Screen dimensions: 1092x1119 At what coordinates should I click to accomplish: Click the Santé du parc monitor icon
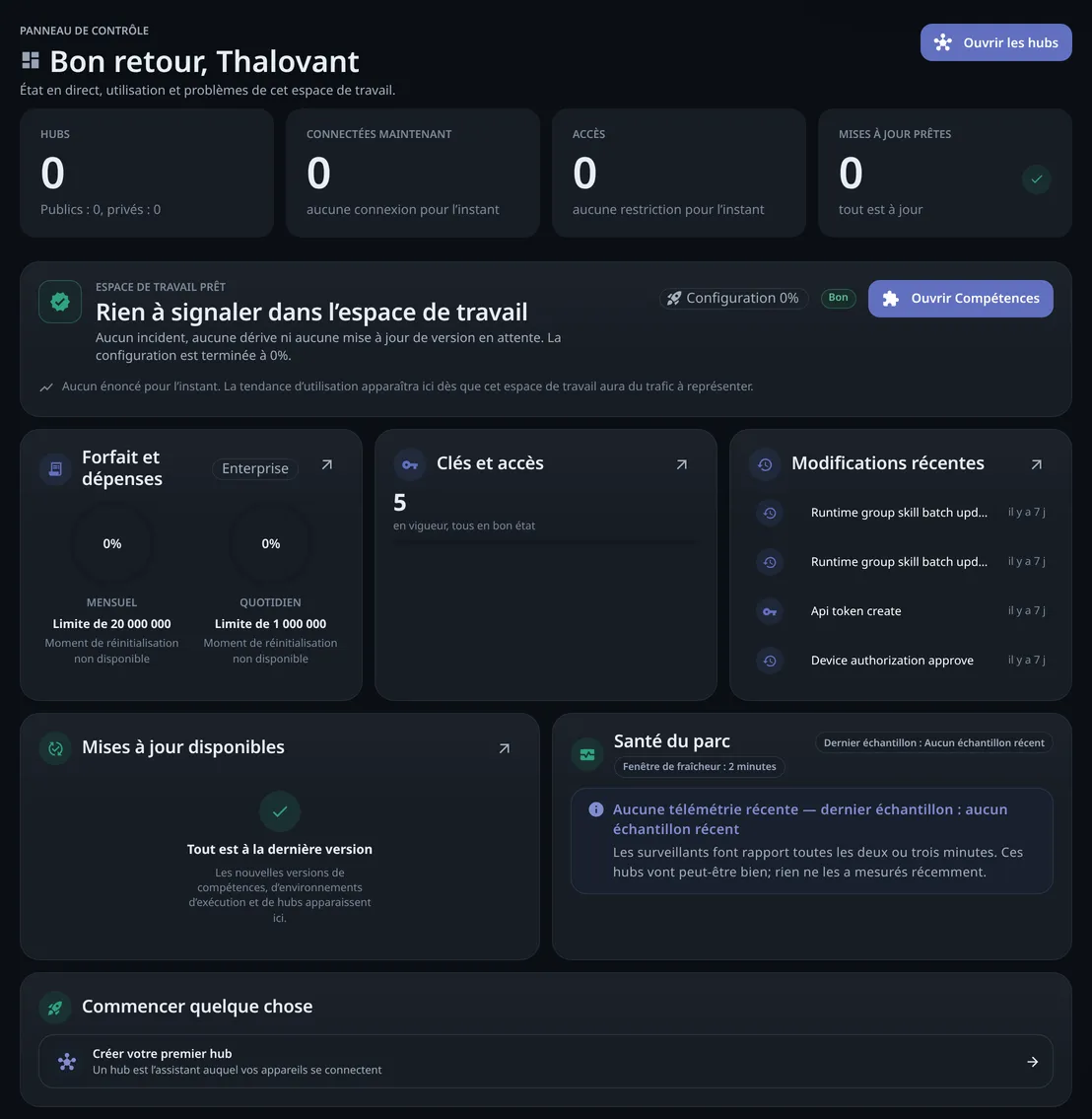tap(587, 754)
